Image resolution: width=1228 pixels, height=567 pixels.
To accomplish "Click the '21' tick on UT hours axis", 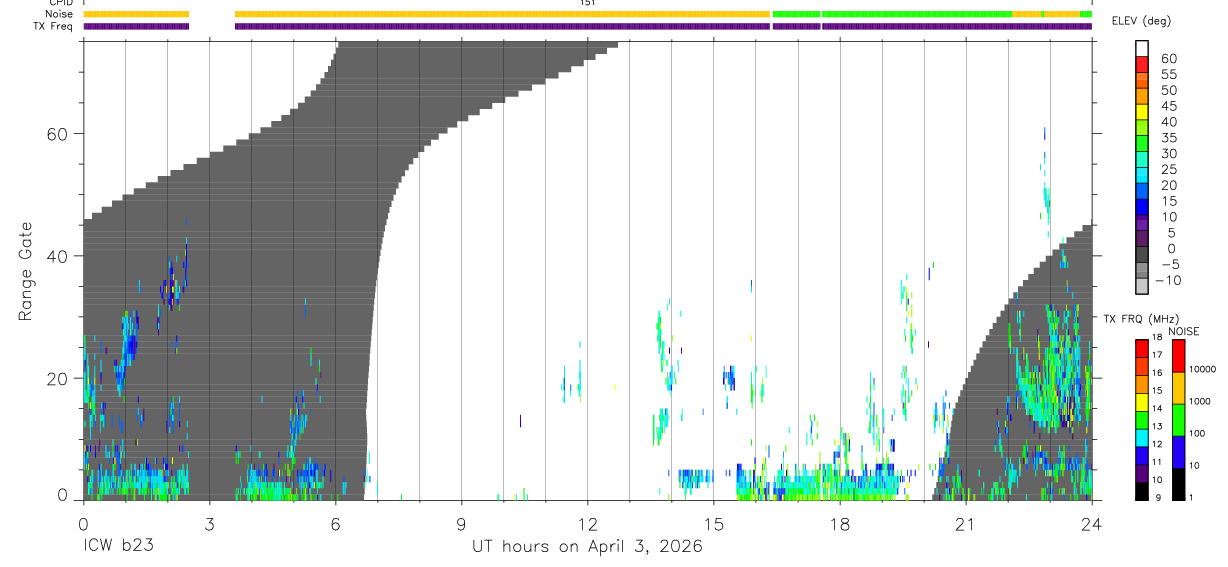I will [x=965, y=523].
